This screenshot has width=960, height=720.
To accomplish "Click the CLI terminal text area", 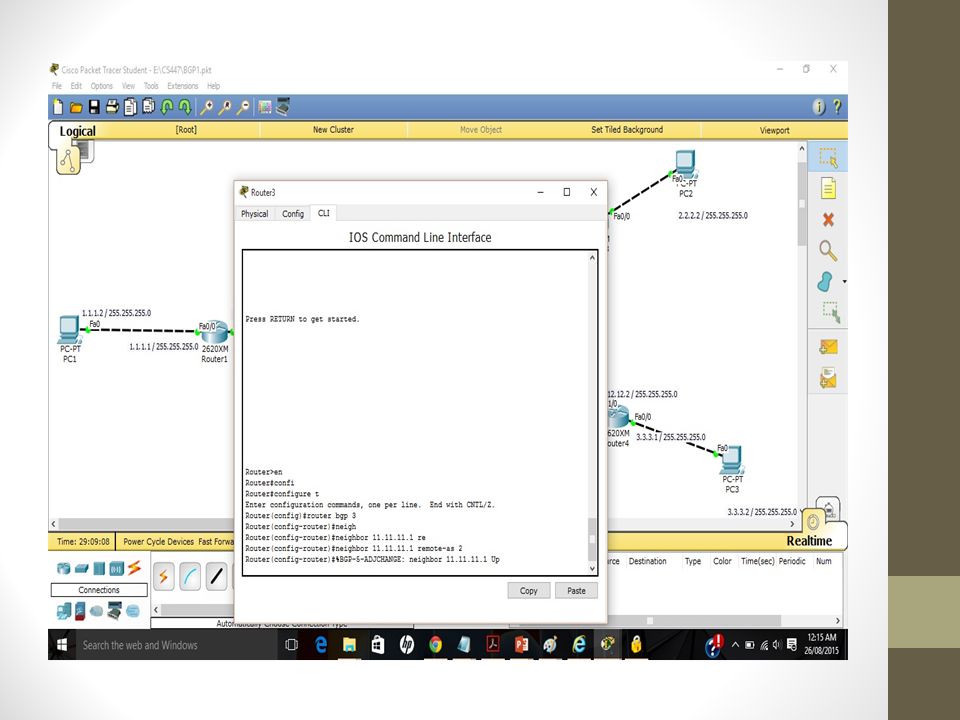I will 415,413.
